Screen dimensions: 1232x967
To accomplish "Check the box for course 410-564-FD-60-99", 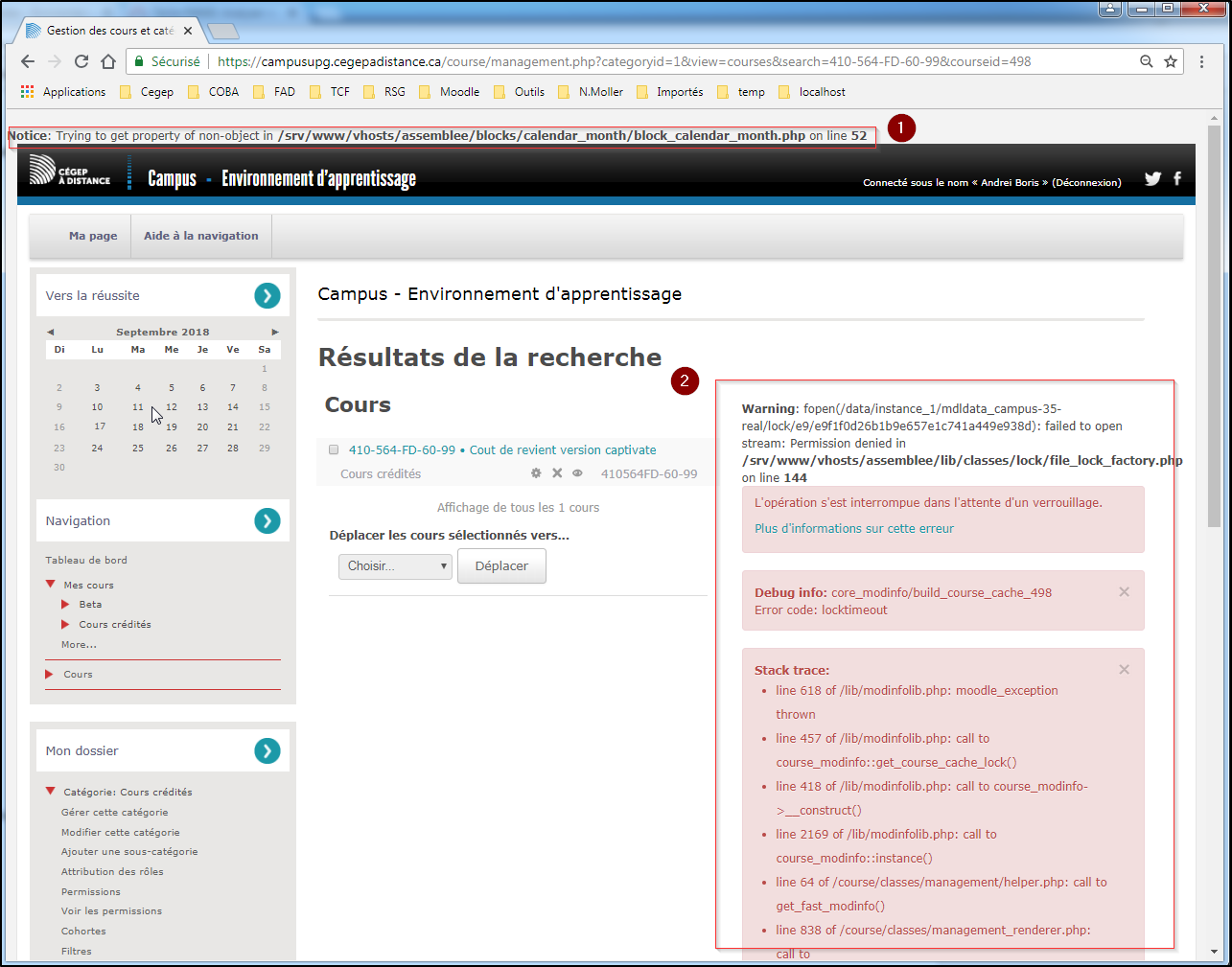I will point(334,449).
